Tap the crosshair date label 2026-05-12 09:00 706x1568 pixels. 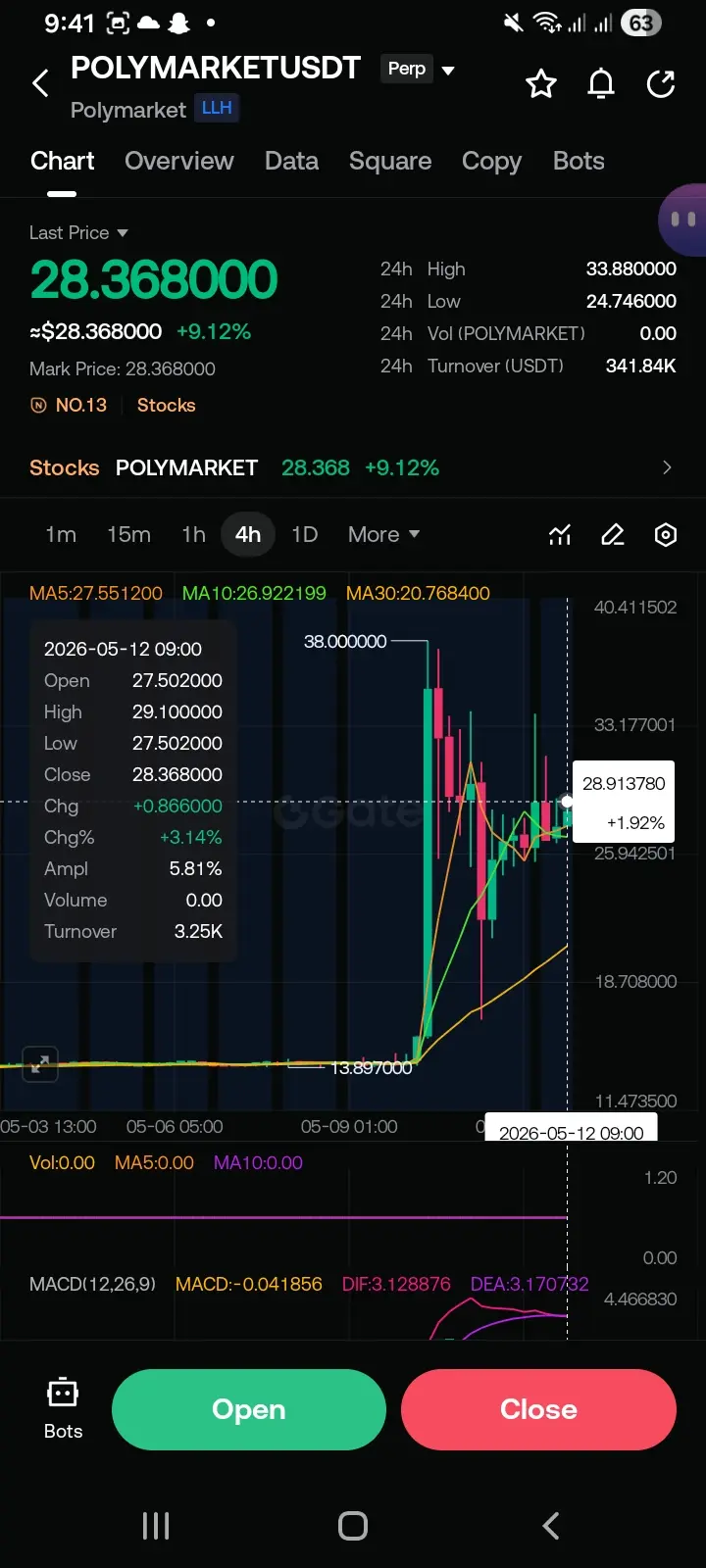(x=571, y=1133)
